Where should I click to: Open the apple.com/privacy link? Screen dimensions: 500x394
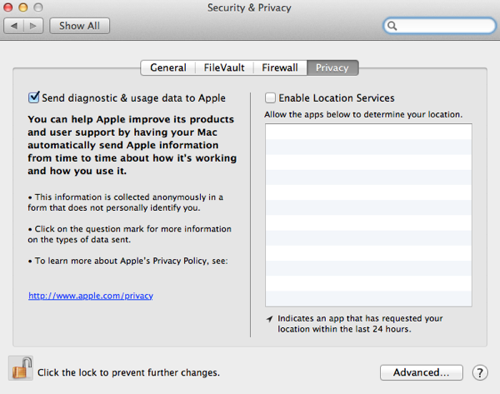91,296
